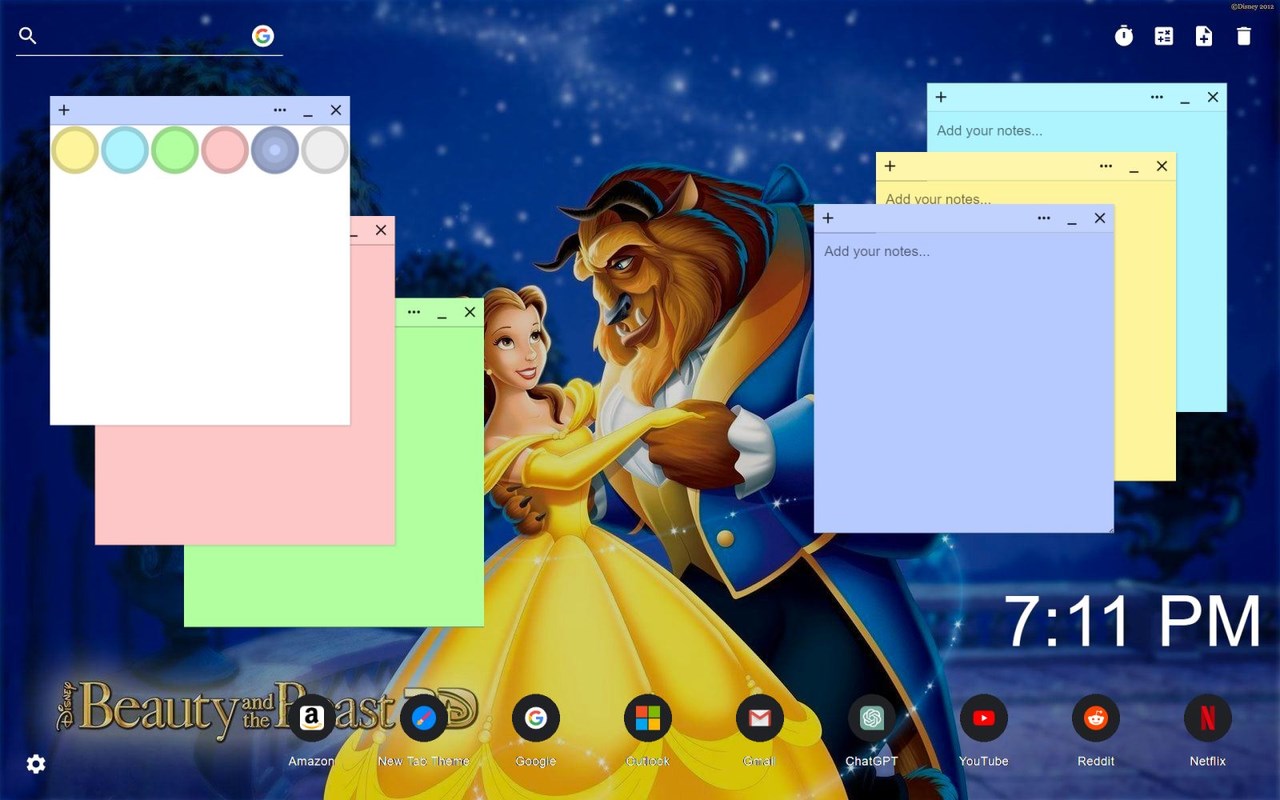Close the green sticky note

coord(470,312)
